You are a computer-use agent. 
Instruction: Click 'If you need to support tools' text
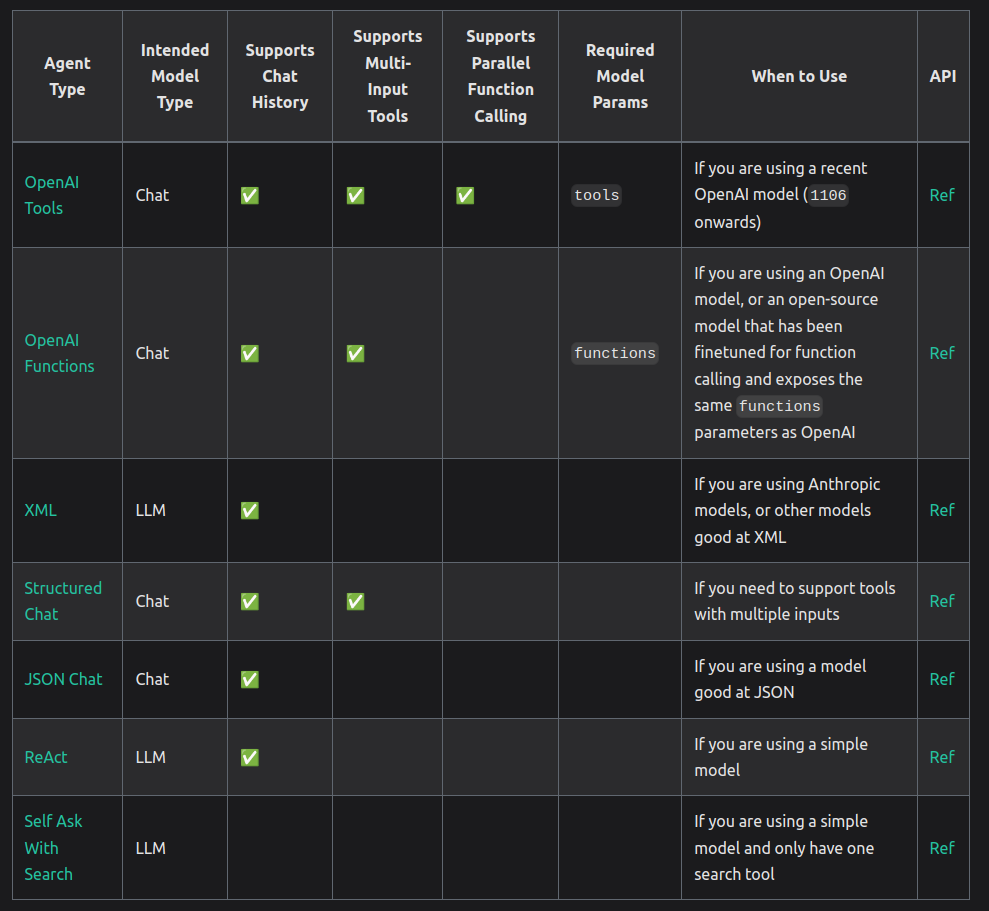tap(795, 601)
